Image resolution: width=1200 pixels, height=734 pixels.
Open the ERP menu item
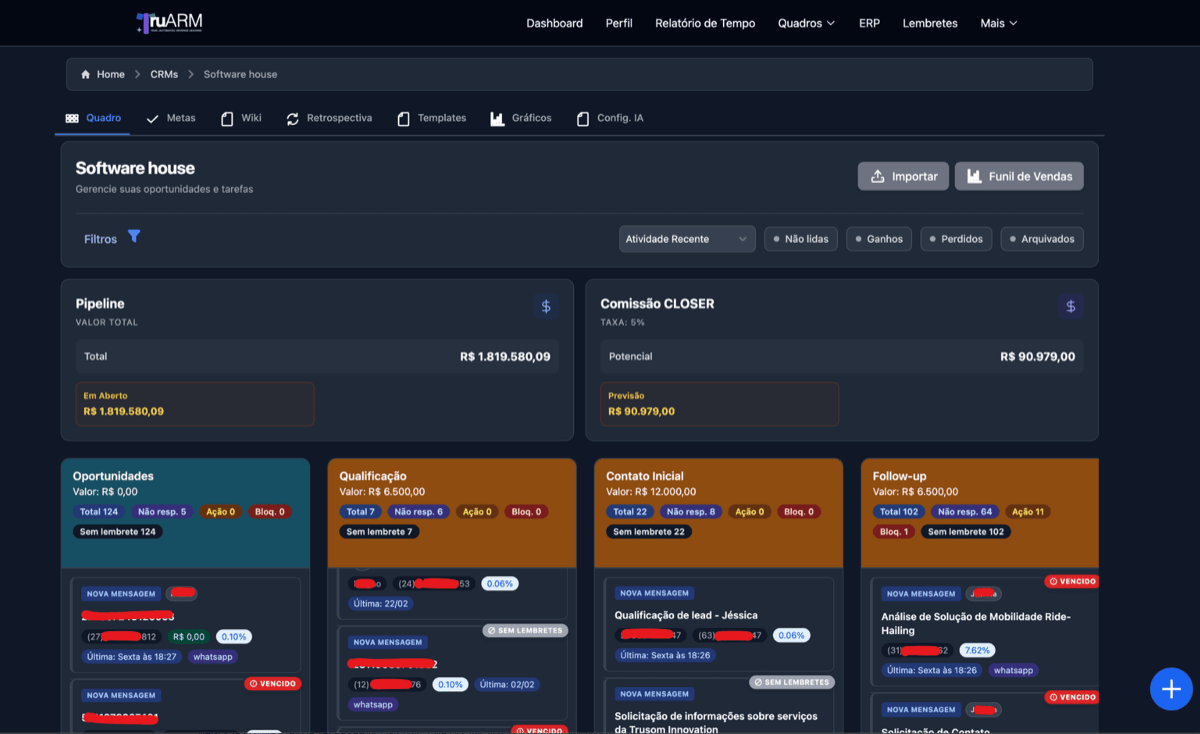pos(869,23)
